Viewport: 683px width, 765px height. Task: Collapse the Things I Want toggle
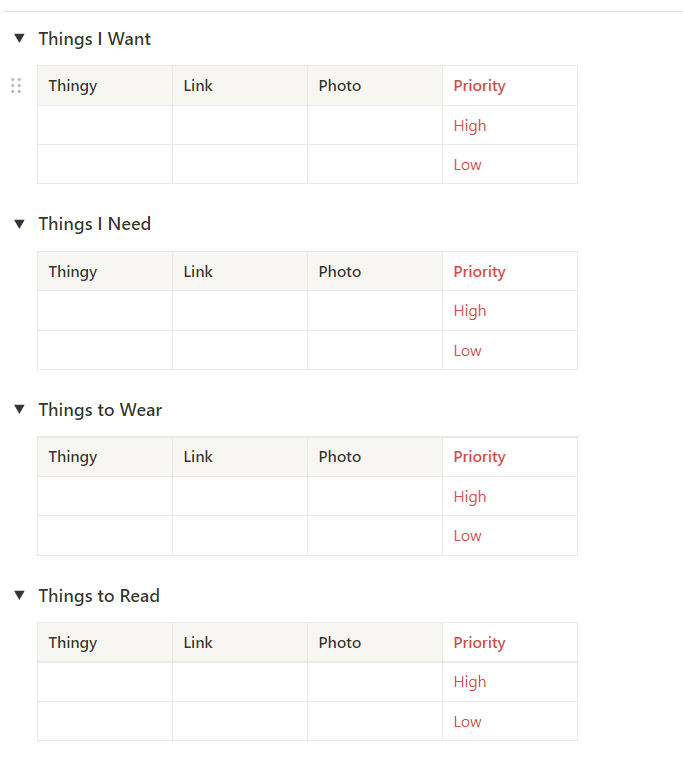pyautogui.click(x=19, y=39)
